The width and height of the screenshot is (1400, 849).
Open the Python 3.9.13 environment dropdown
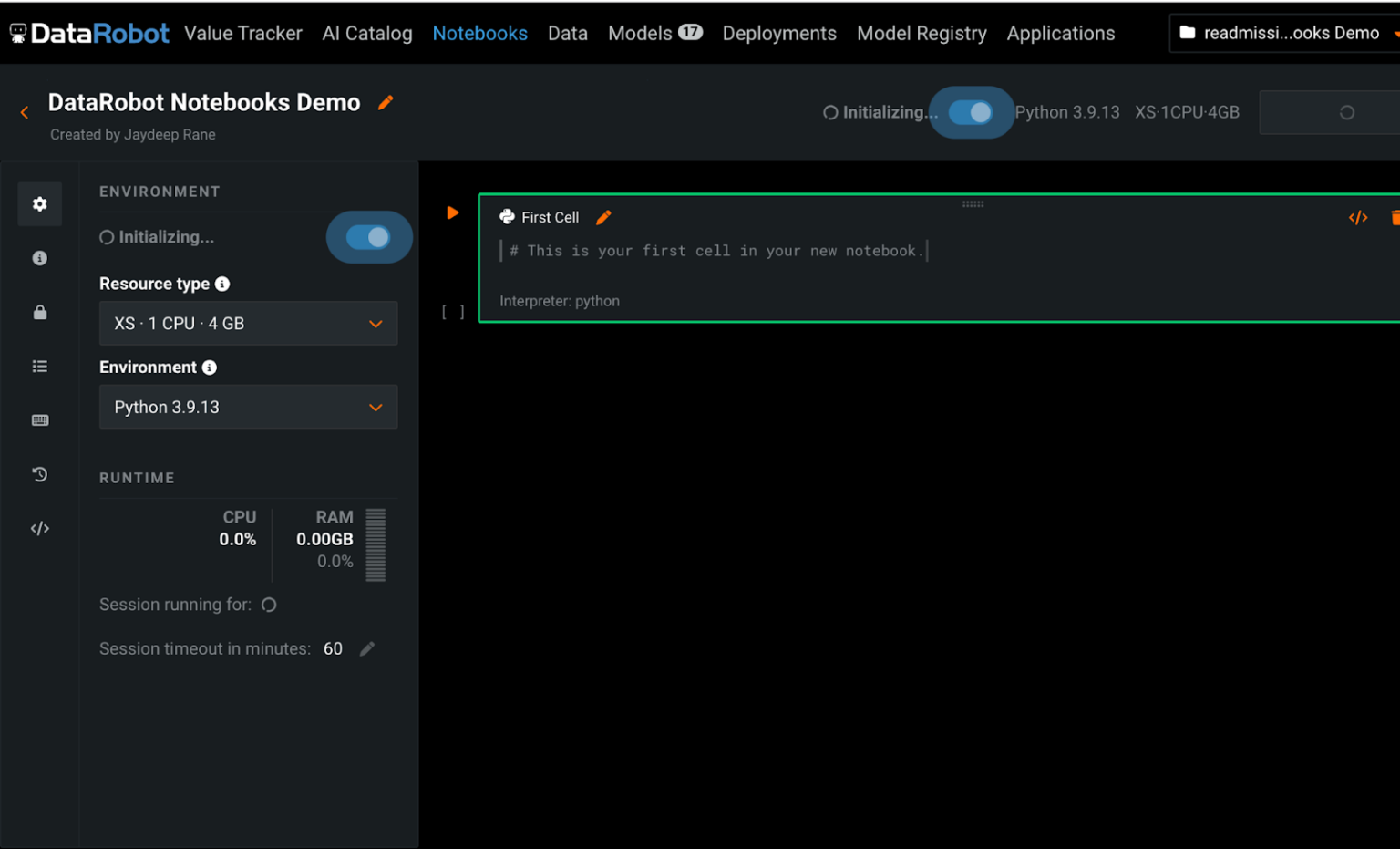tap(248, 407)
